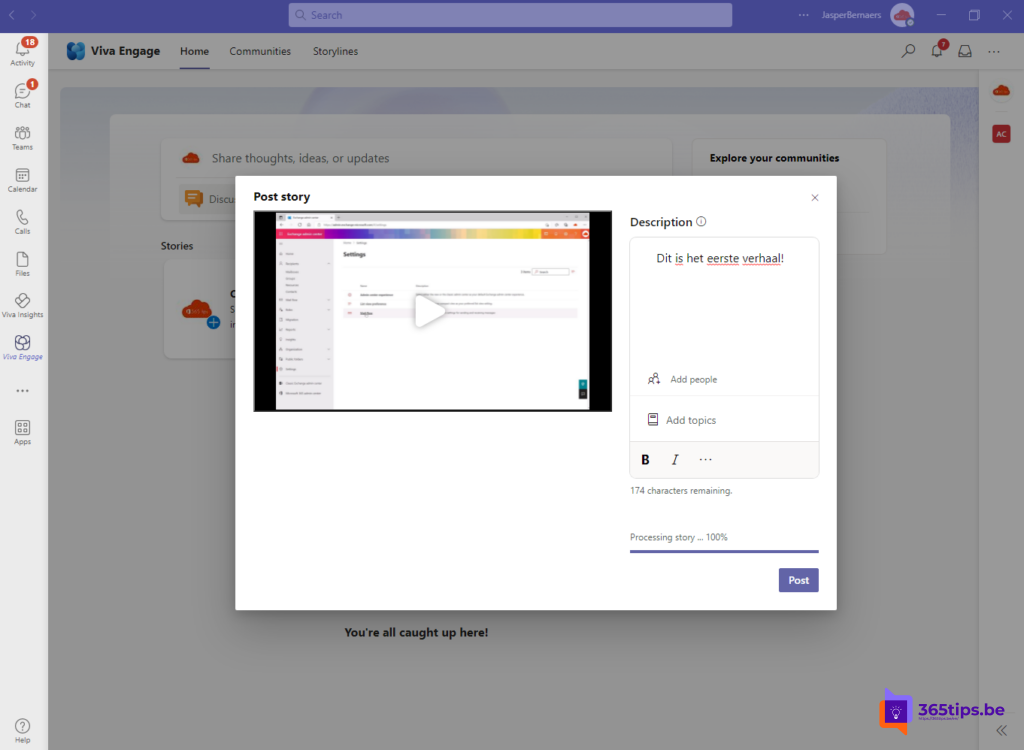
Task: Switch to the Communities tab
Action: click(x=260, y=51)
